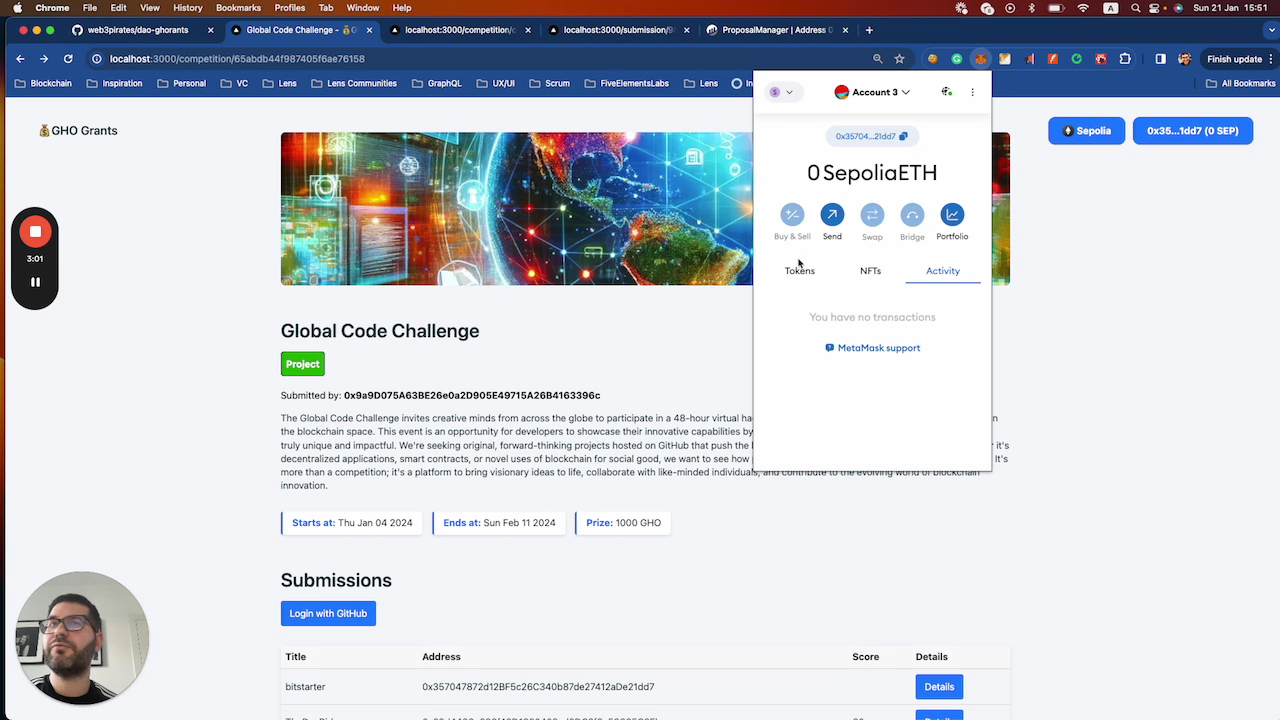Pause the screen recording
This screenshot has height=720, width=1280.
(x=35, y=282)
